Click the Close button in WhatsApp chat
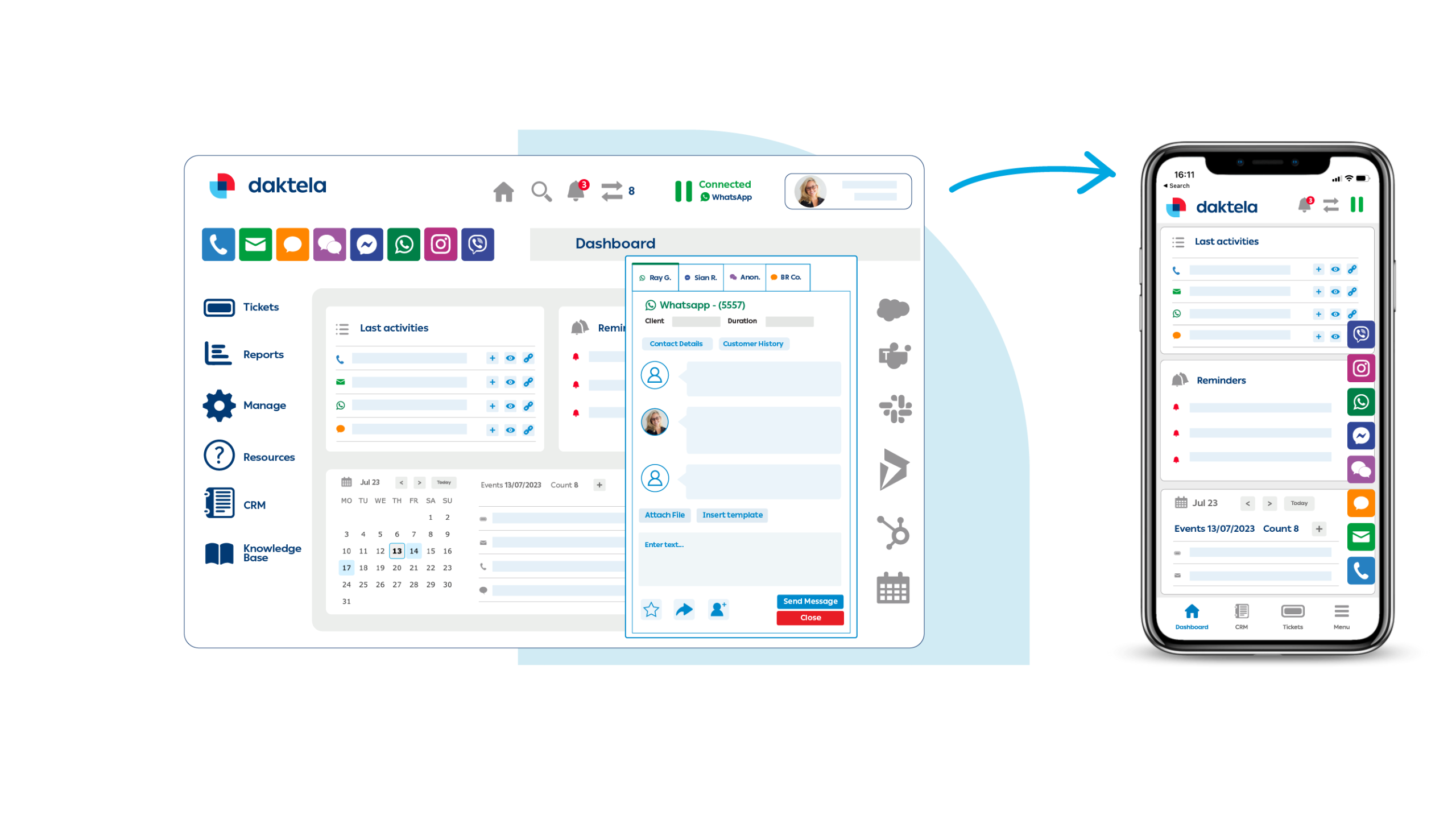Viewport: 1456px width, 819px height. (810, 617)
